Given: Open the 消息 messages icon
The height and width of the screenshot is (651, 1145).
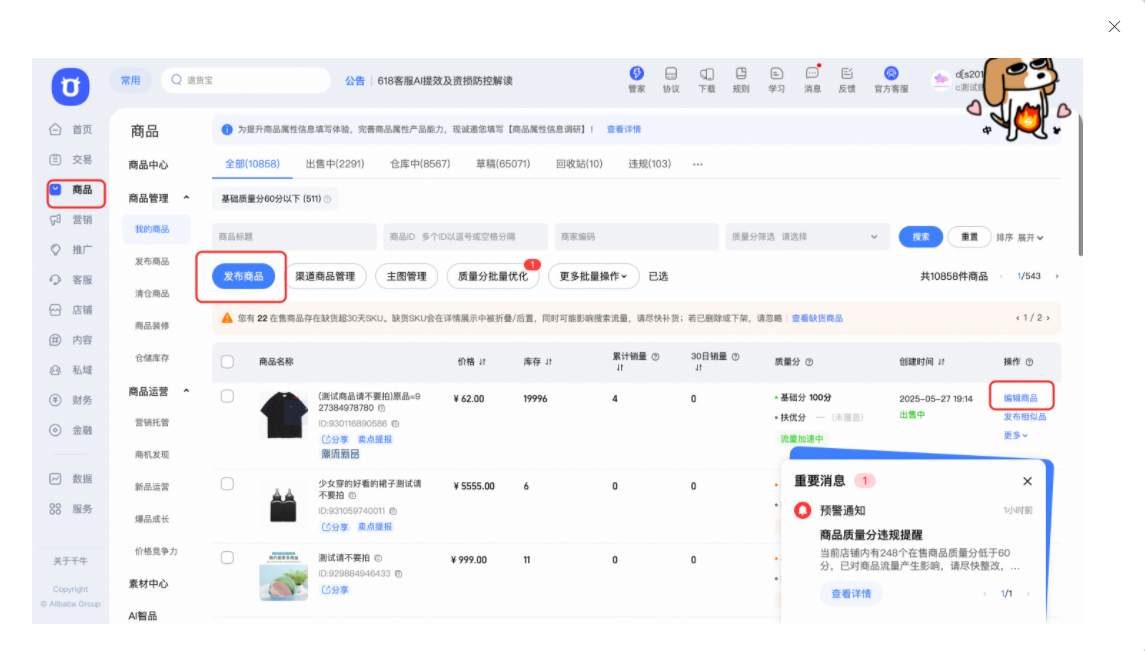Looking at the screenshot, I should coord(812,79).
